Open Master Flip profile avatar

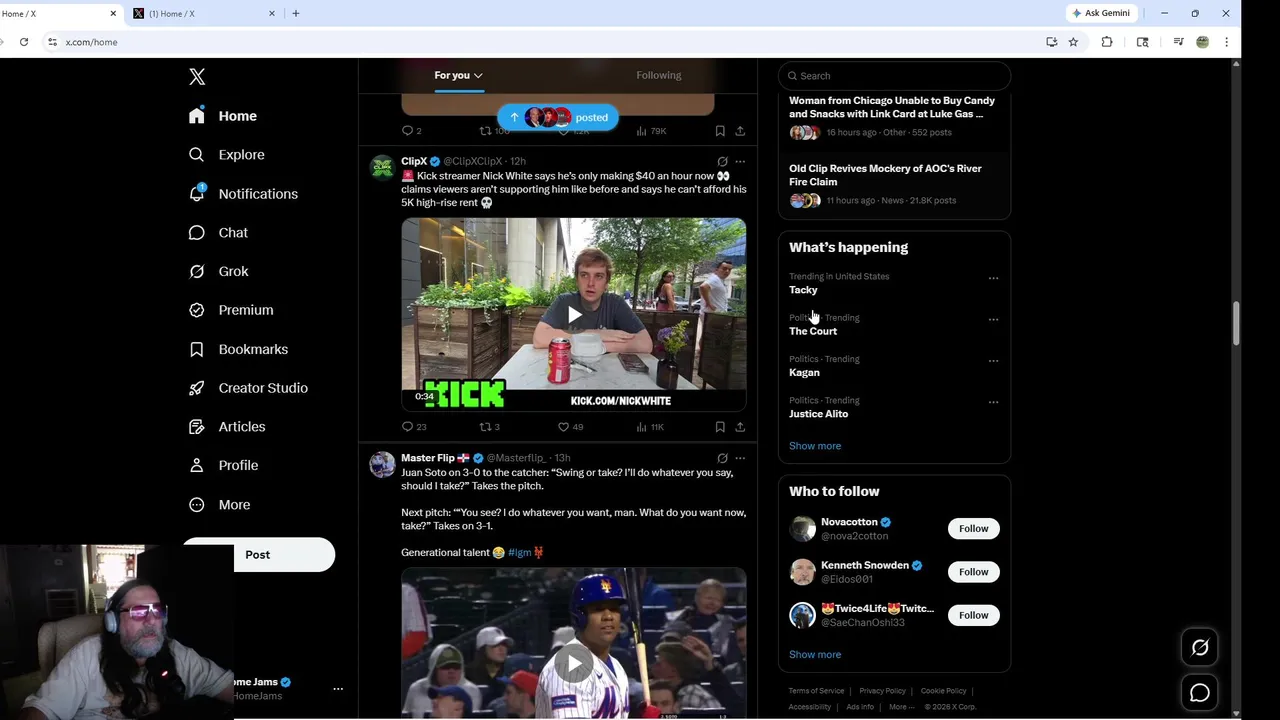[382, 465]
